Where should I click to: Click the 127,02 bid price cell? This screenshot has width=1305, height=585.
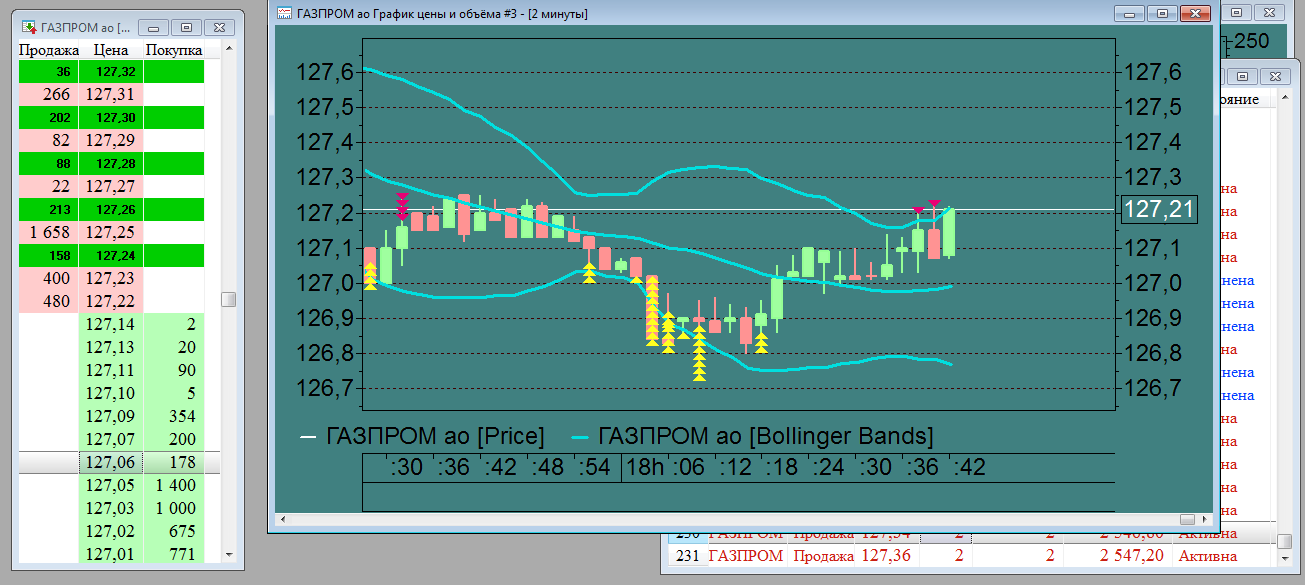tap(111, 531)
